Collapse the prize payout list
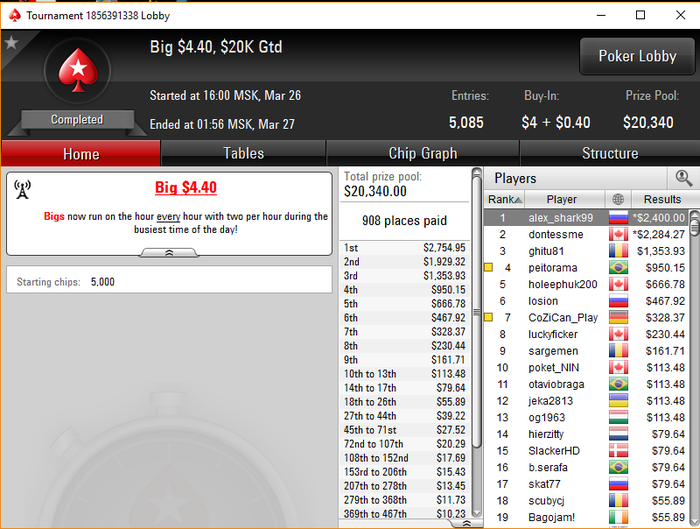This screenshot has width=700, height=529. coord(467,523)
